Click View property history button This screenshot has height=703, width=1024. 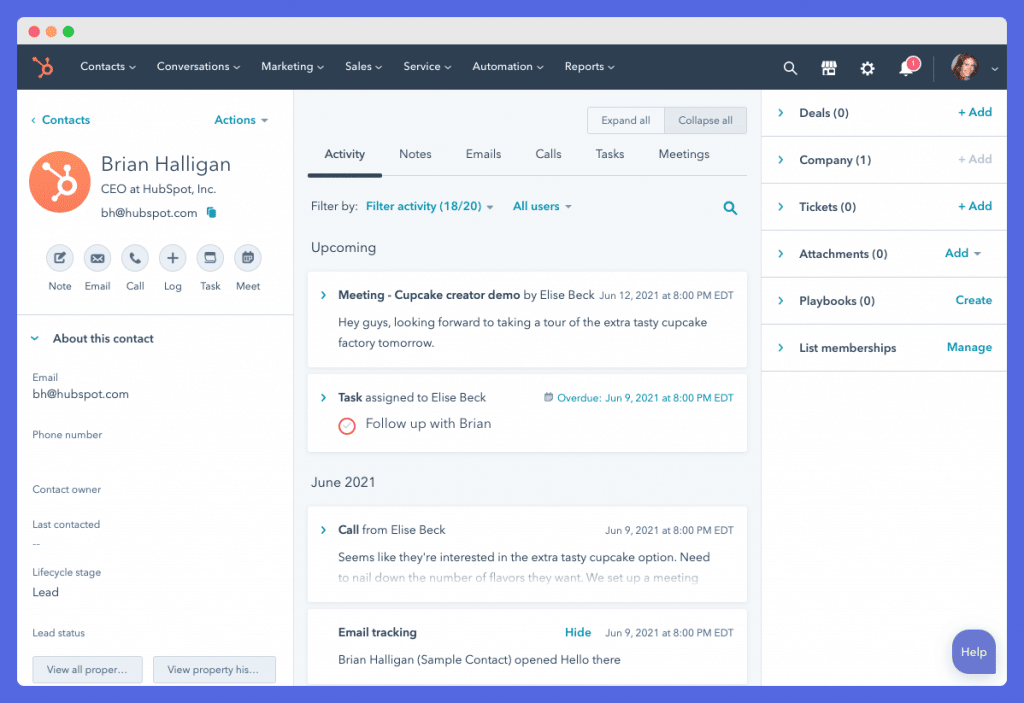click(x=214, y=670)
